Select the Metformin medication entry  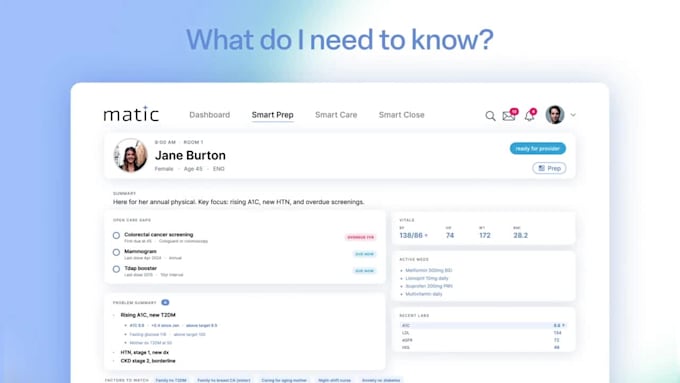(428, 270)
